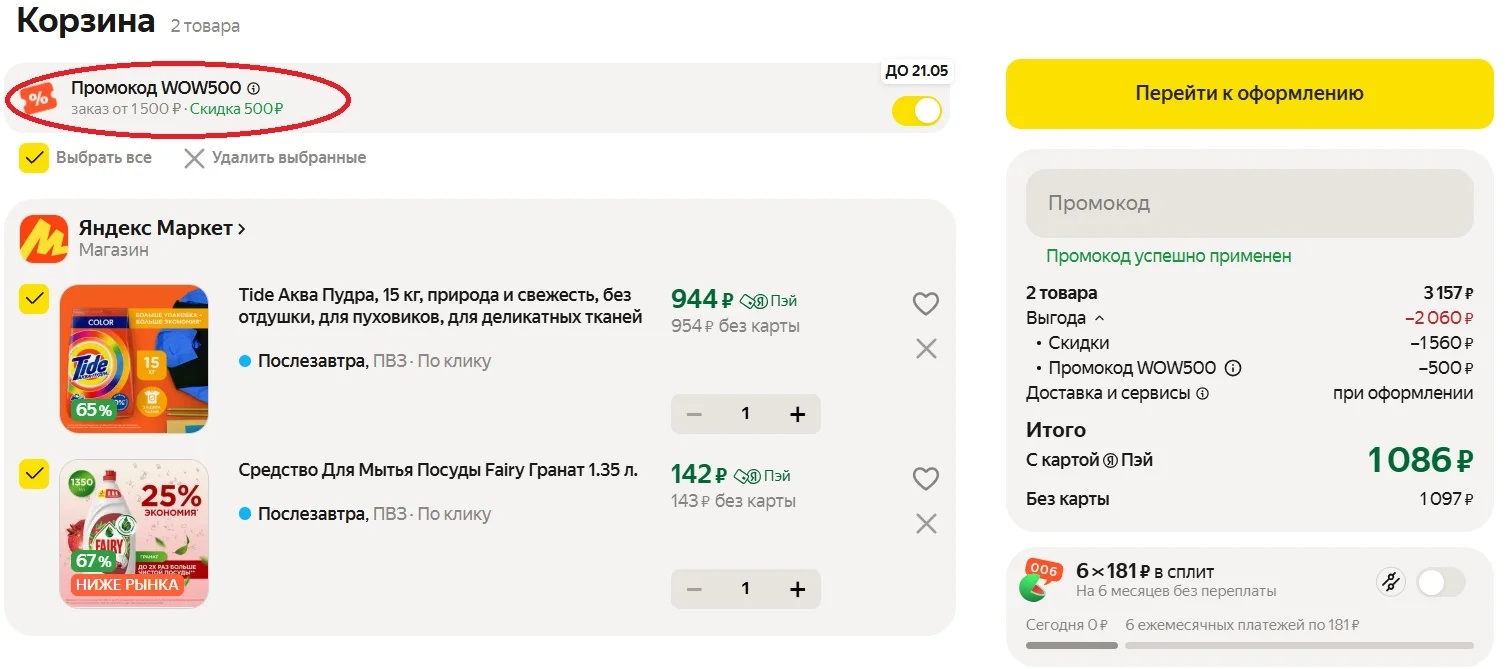Viewport: 1511px width, 669px height.
Task: Open Яндекс Маркет store via chevron
Action: [x=241, y=229]
